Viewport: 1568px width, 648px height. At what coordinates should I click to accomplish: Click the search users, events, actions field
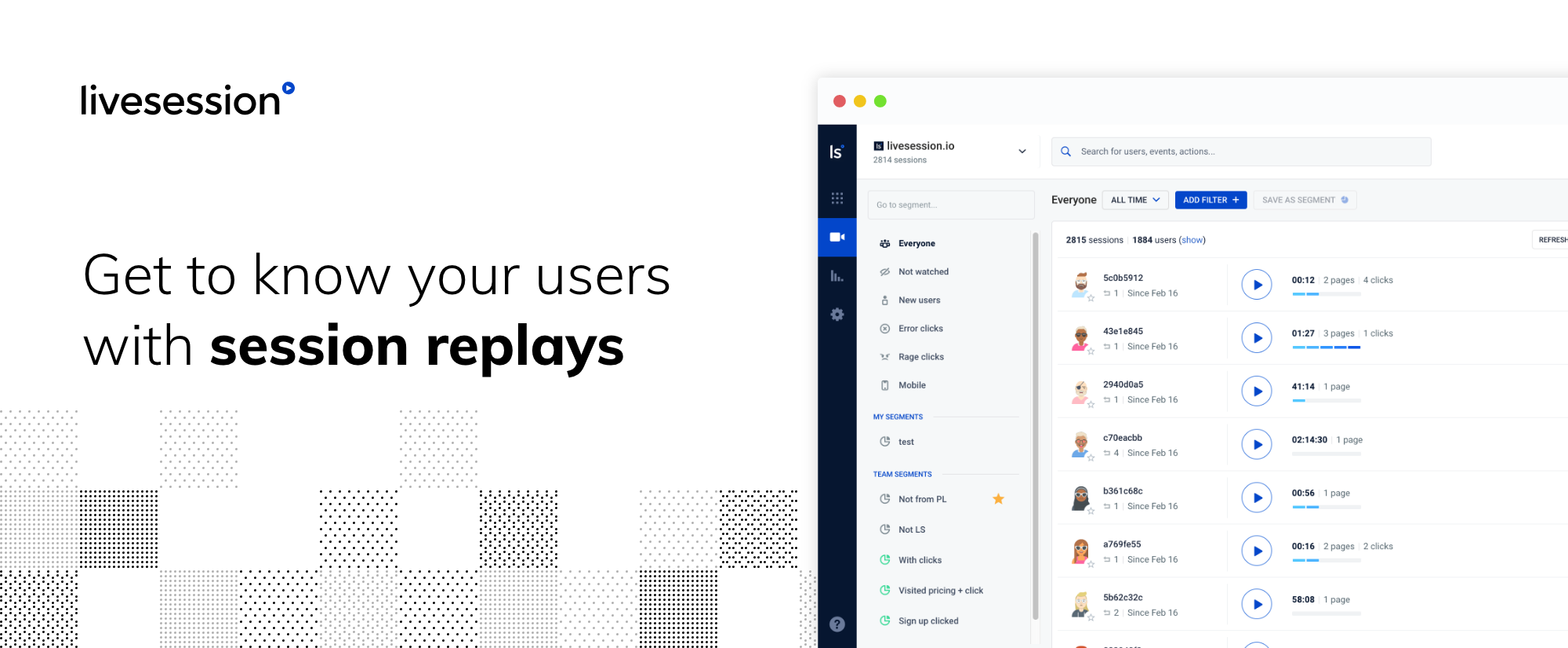[1241, 151]
